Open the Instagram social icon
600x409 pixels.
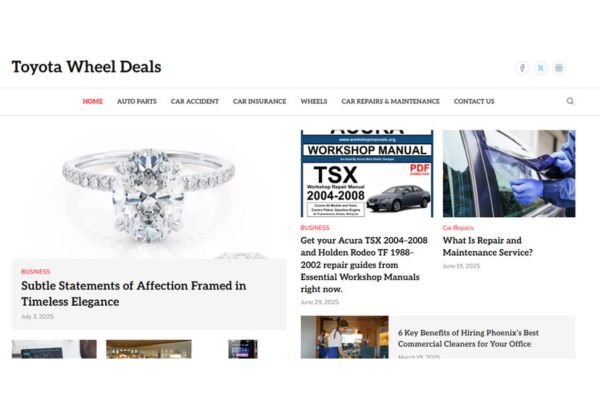(559, 68)
